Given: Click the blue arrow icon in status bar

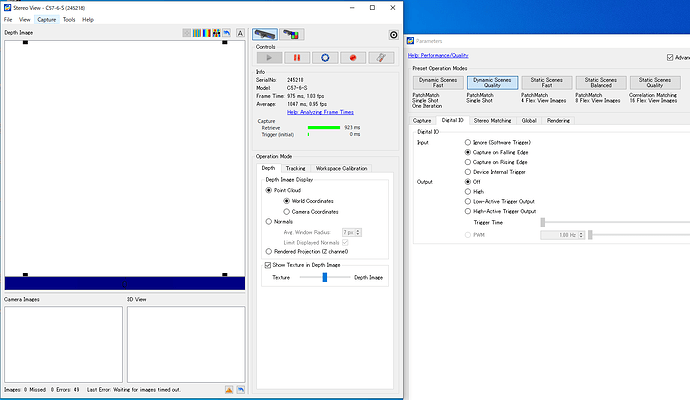Looking at the screenshot, I should 241,390.
